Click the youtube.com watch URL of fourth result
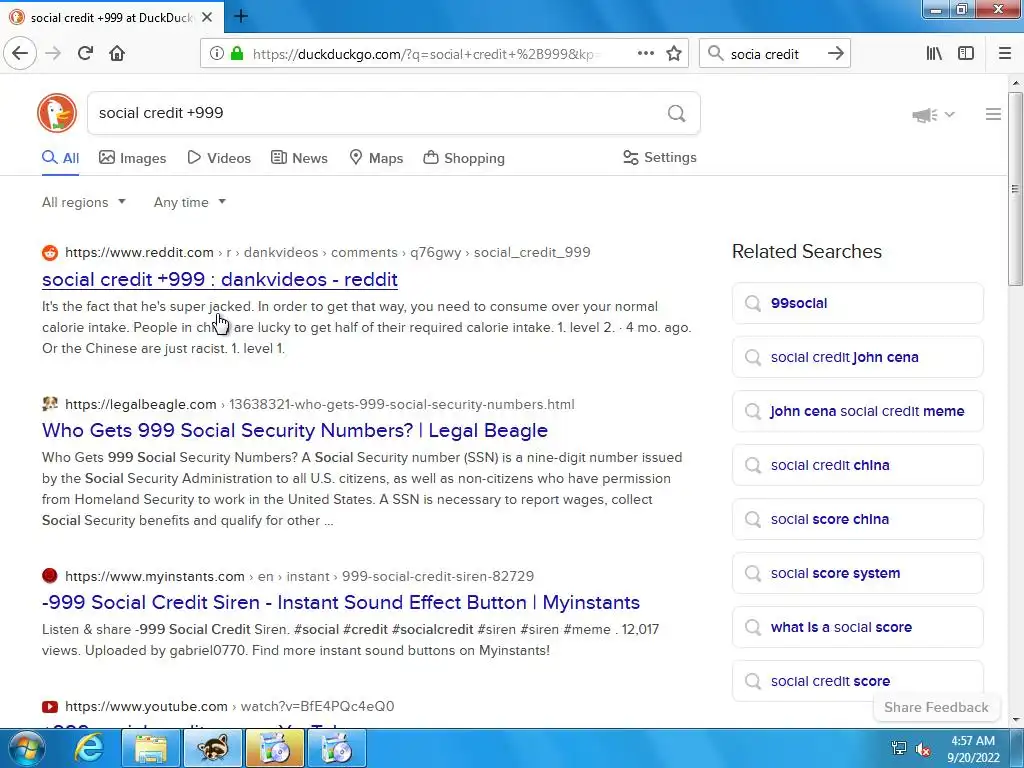 point(230,707)
